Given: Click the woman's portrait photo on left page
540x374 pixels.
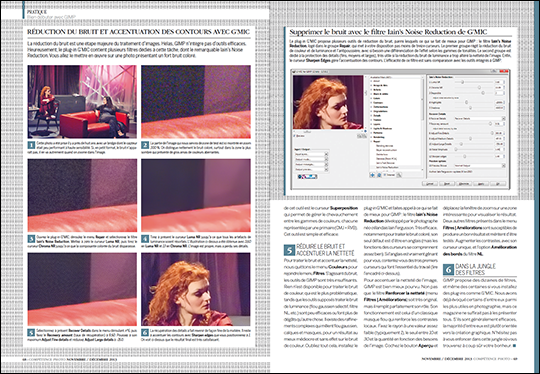Looking at the screenshot, I should [x=196, y=289].
